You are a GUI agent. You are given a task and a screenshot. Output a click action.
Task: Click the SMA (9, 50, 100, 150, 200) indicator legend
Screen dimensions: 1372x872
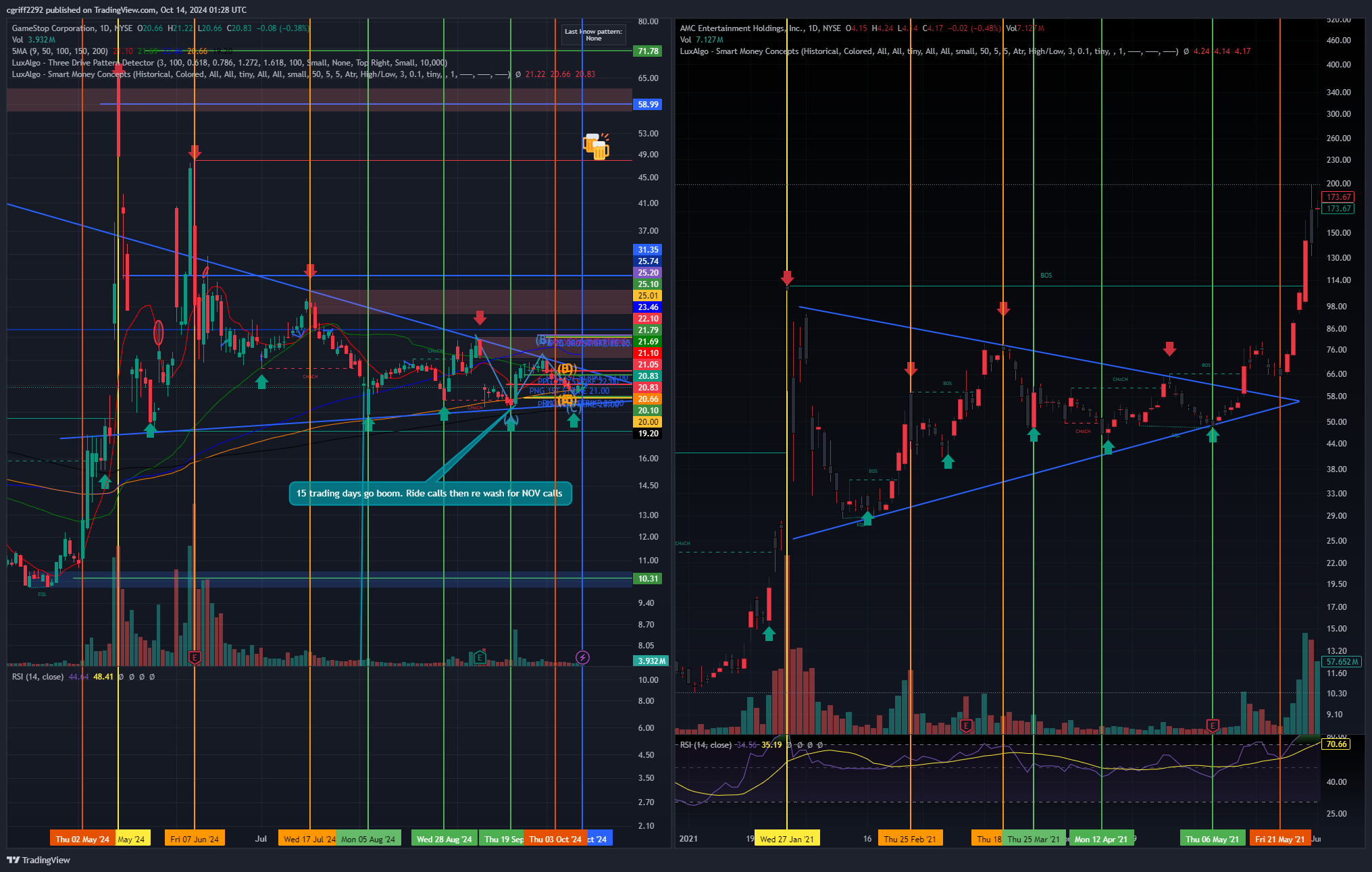(60, 51)
